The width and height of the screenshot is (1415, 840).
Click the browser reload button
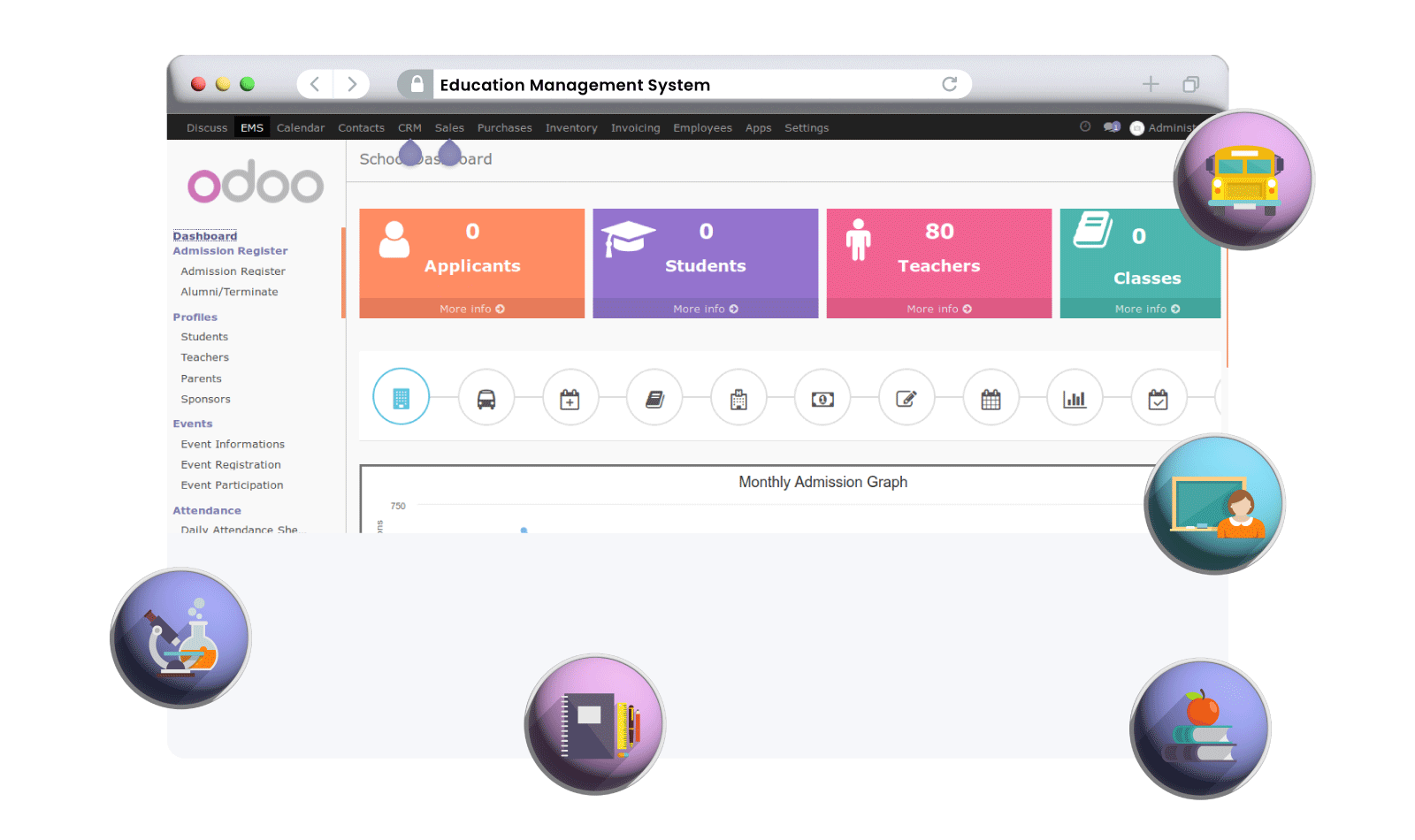click(x=951, y=84)
